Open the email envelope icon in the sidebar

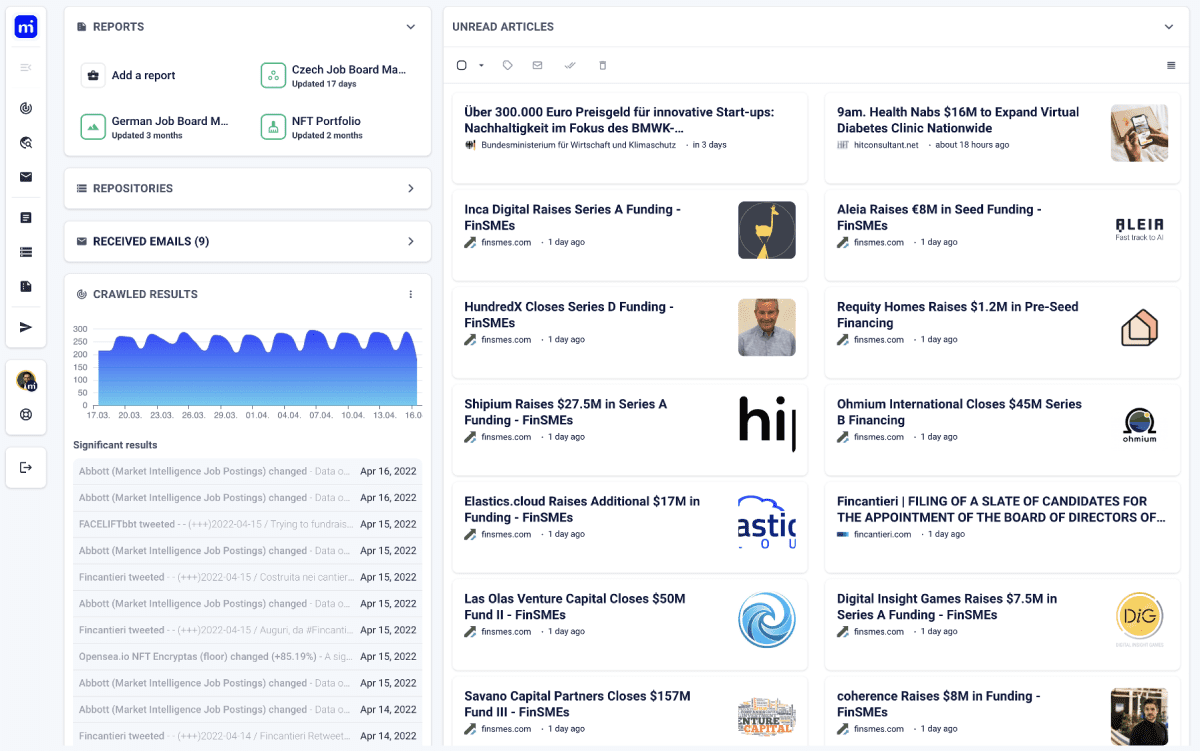click(x=26, y=177)
